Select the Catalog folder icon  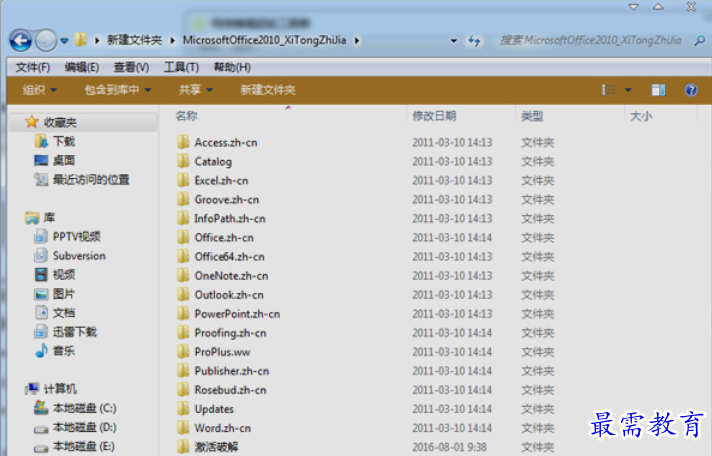coord(183,161)
